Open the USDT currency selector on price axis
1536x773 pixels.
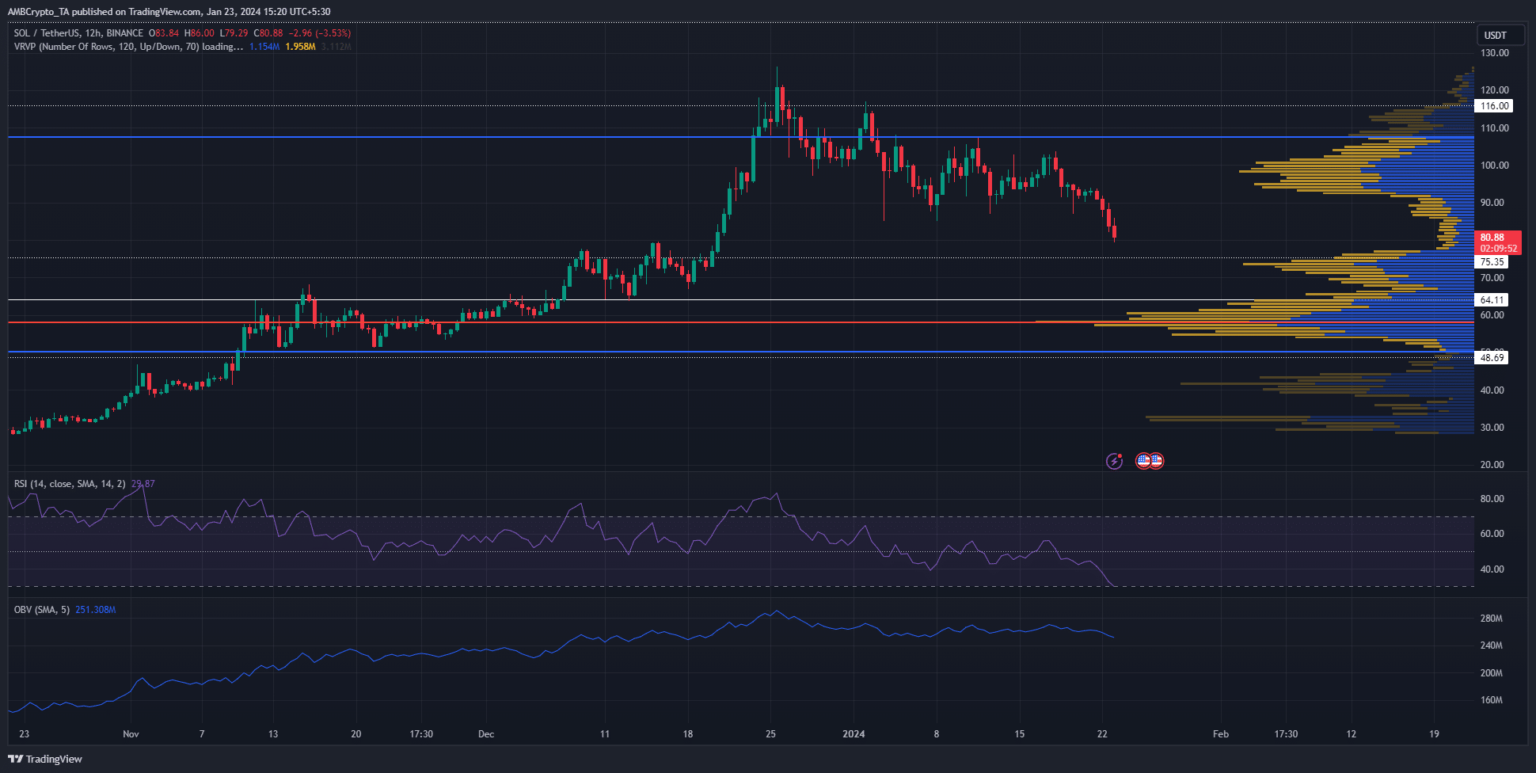pos(1492,36)
